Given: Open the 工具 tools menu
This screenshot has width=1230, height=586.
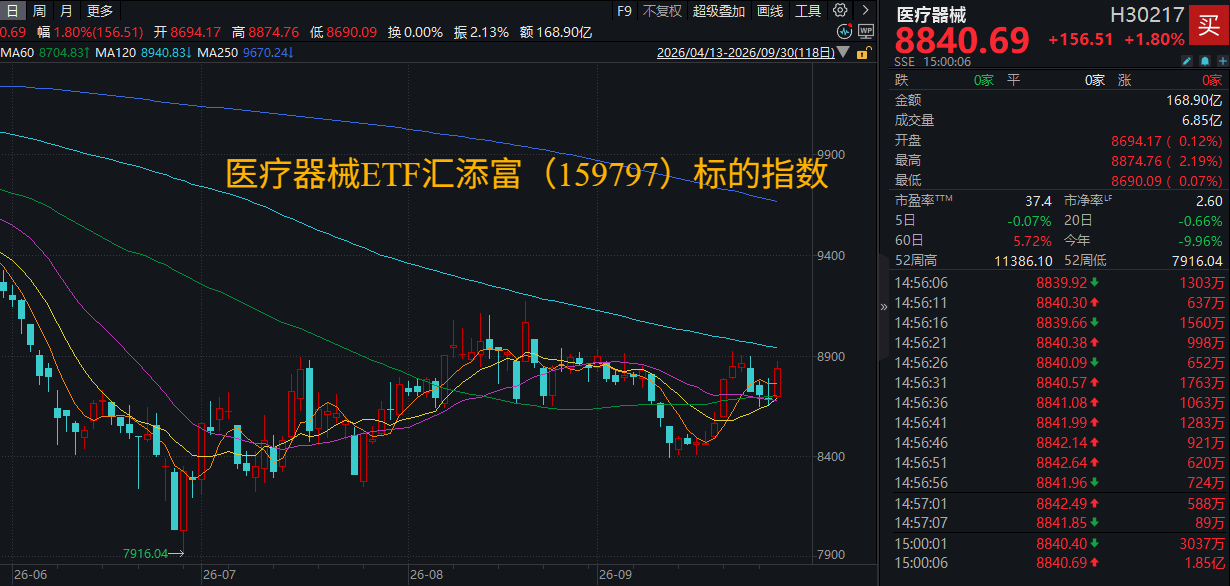Looking at the screenshot, I should (x=808, y=11).
